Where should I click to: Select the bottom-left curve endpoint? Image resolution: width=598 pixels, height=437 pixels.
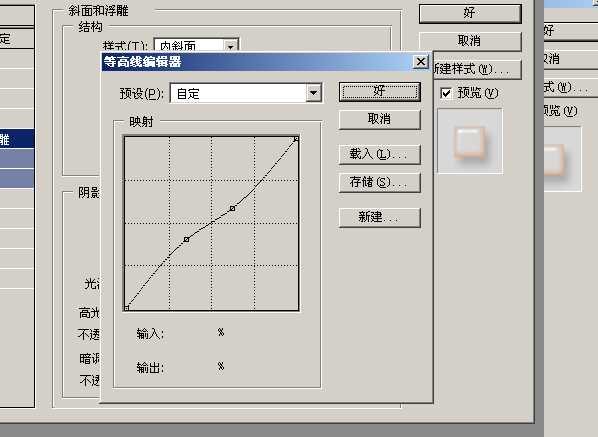[x=127, y=307]
